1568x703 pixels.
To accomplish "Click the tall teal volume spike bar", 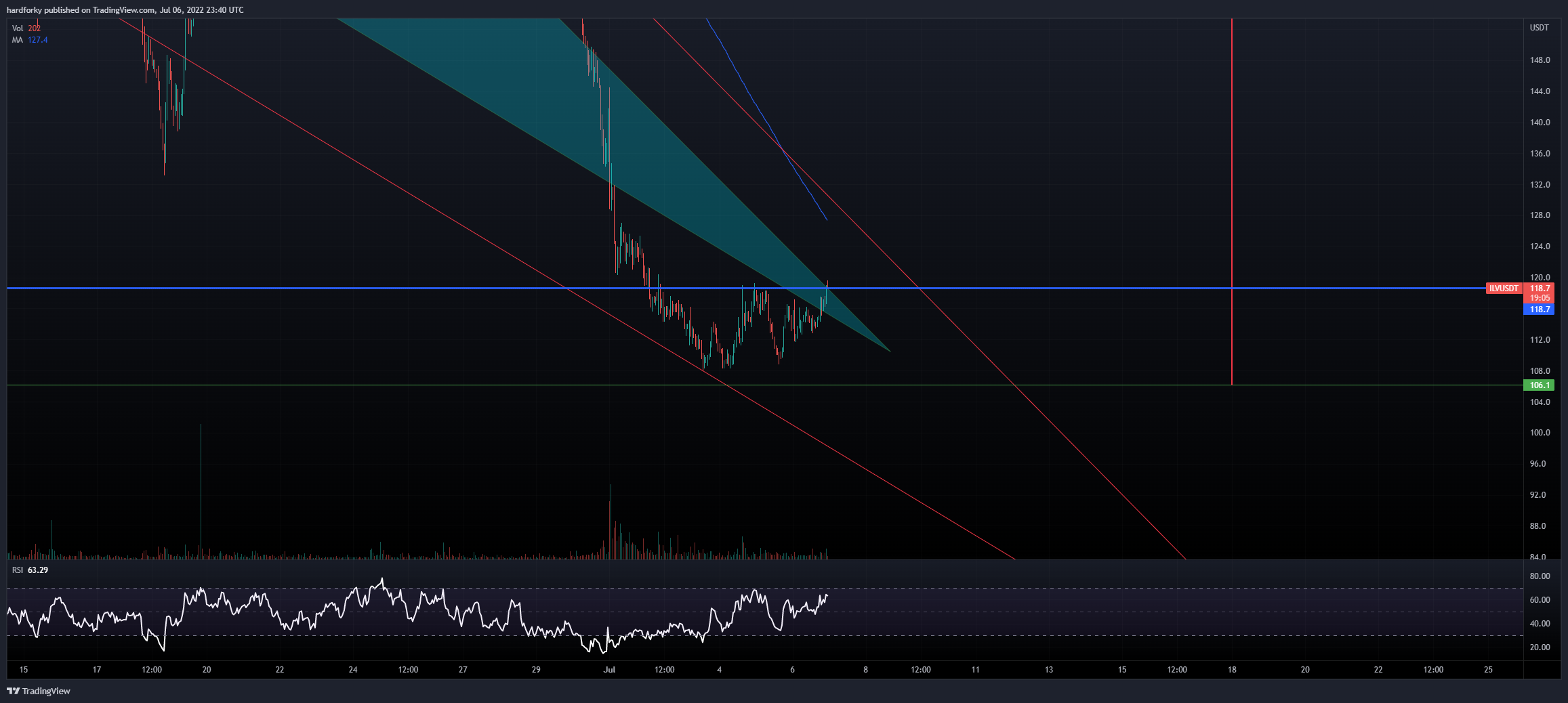I will pyautogui.click(x=201, y=491).
